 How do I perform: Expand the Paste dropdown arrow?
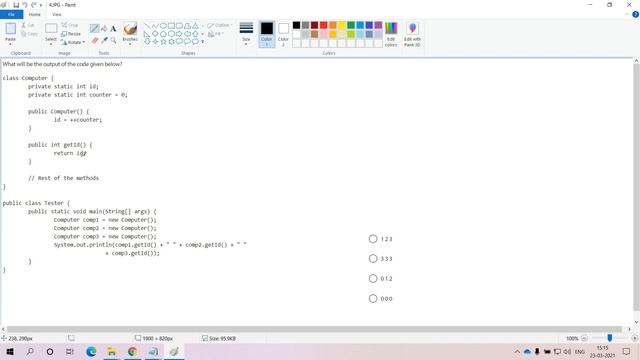10,44
